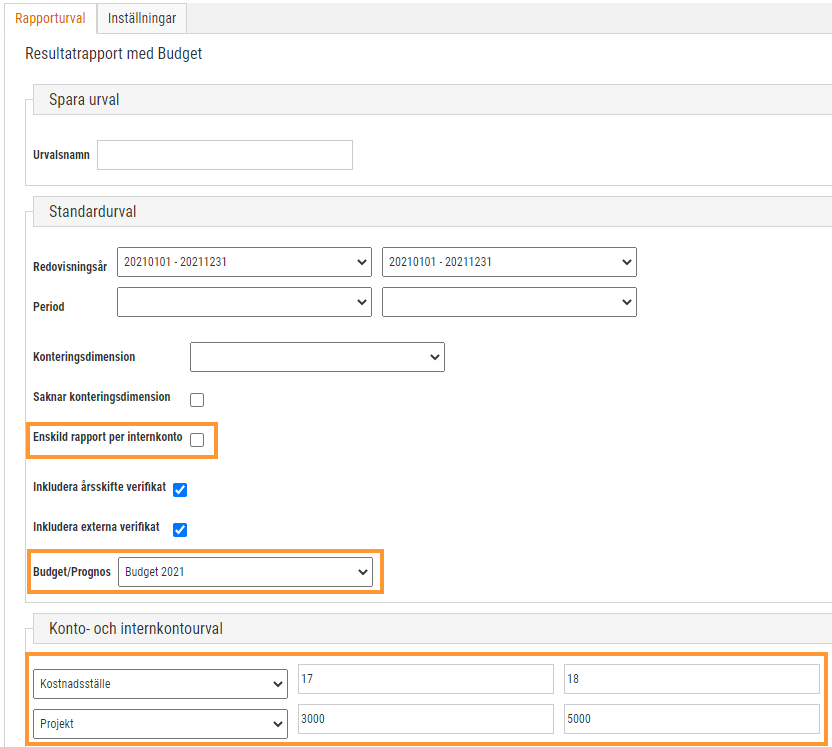Image resolution: width=832 pixels, height=747 pixels.
Task: Click the Projekt from field containing 3000
Action: pyautogui.click(x=426, y=719)
